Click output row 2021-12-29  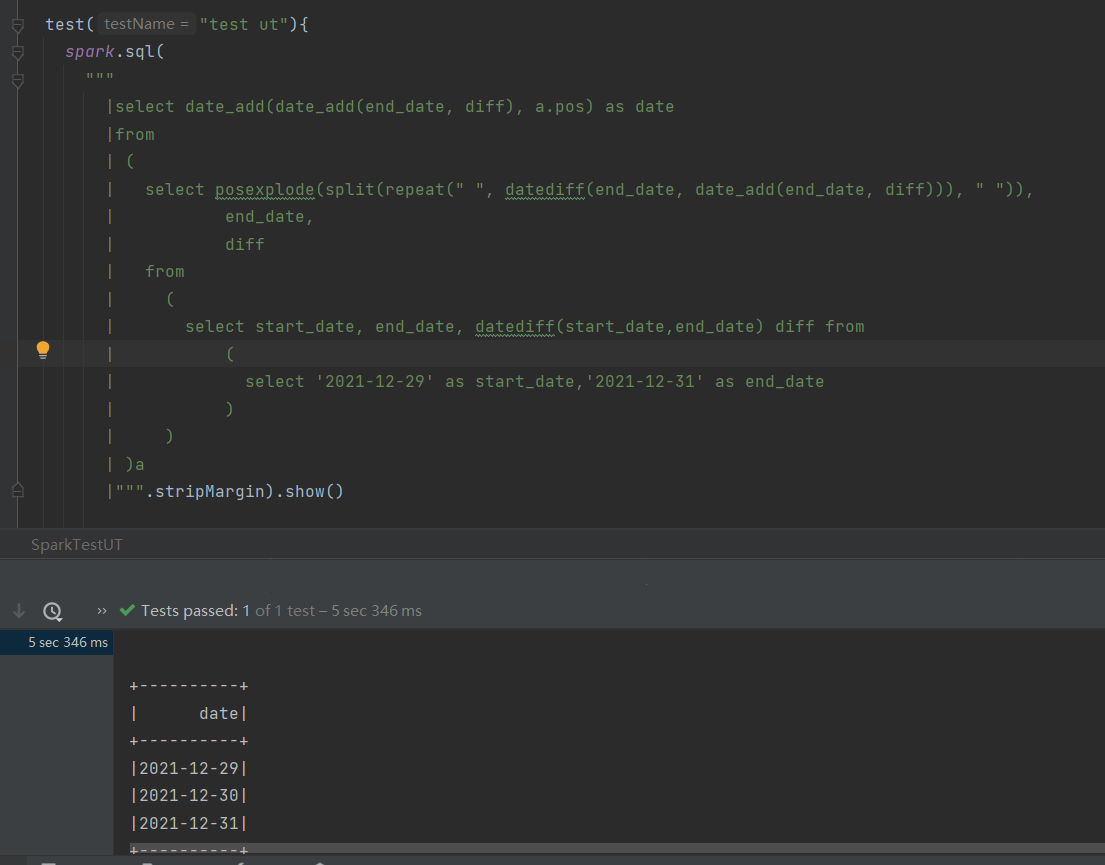[x=189, y=768]
